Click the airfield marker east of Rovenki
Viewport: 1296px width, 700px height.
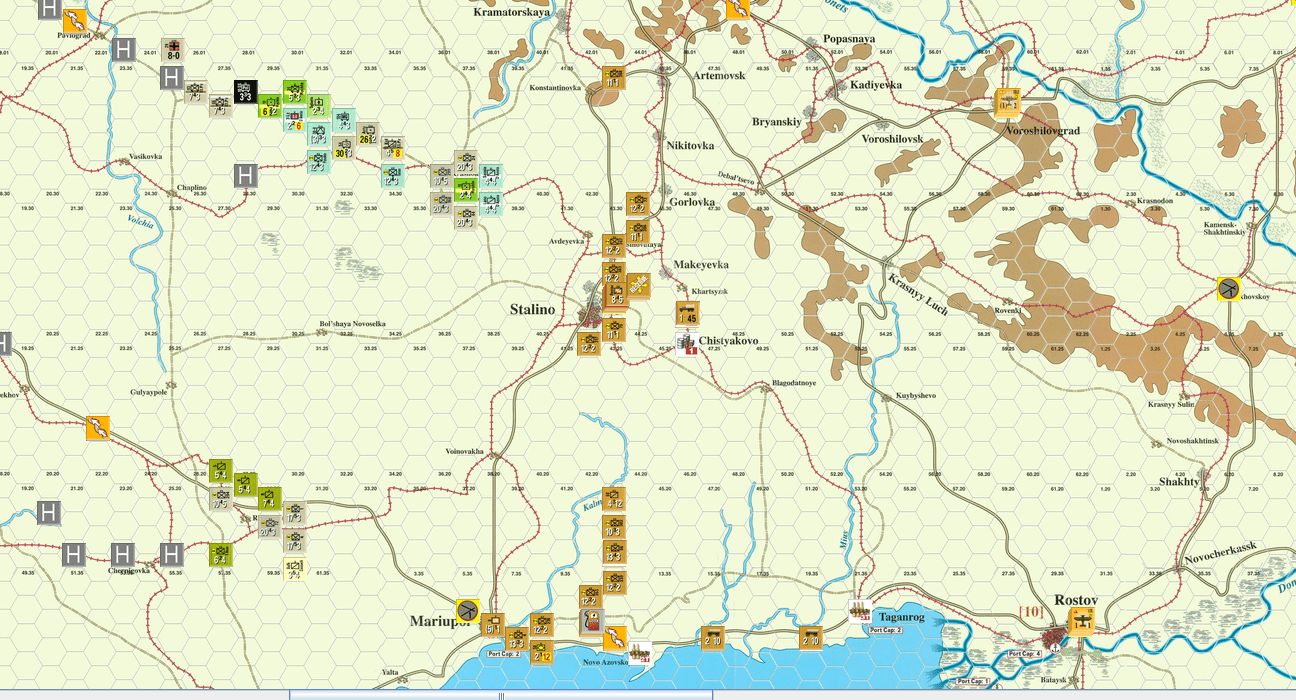click(x=1229, y=289)
